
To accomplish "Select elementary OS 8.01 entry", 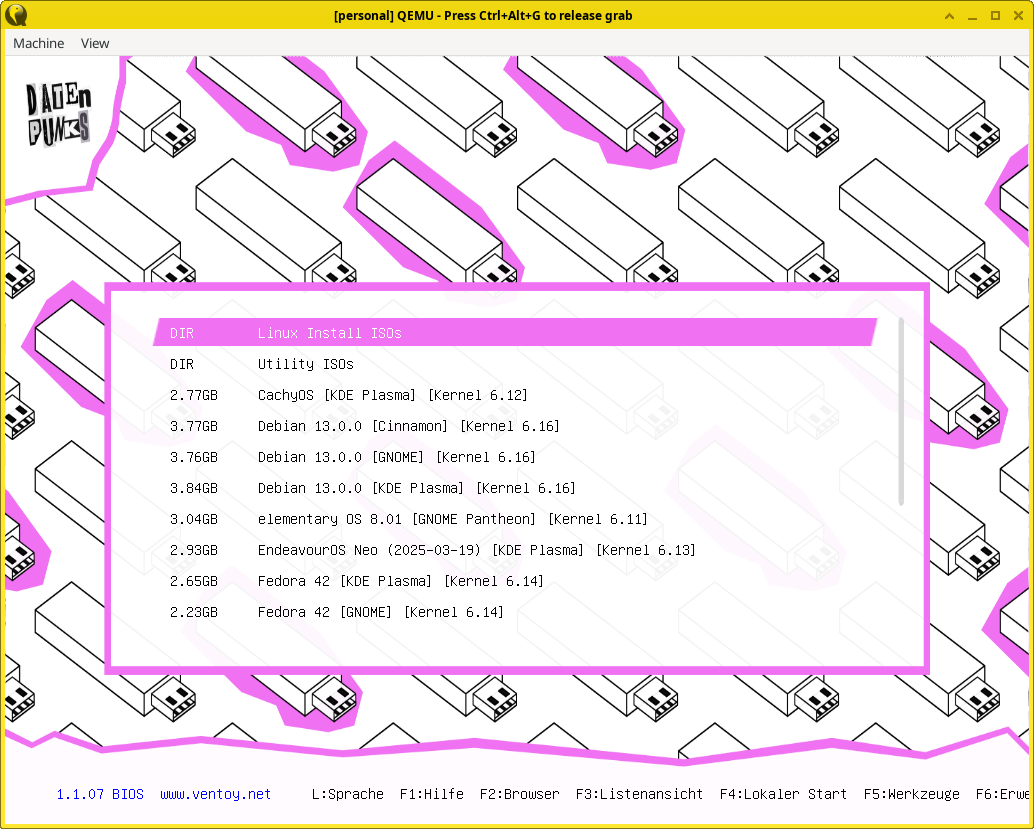I will pos(452,519).
